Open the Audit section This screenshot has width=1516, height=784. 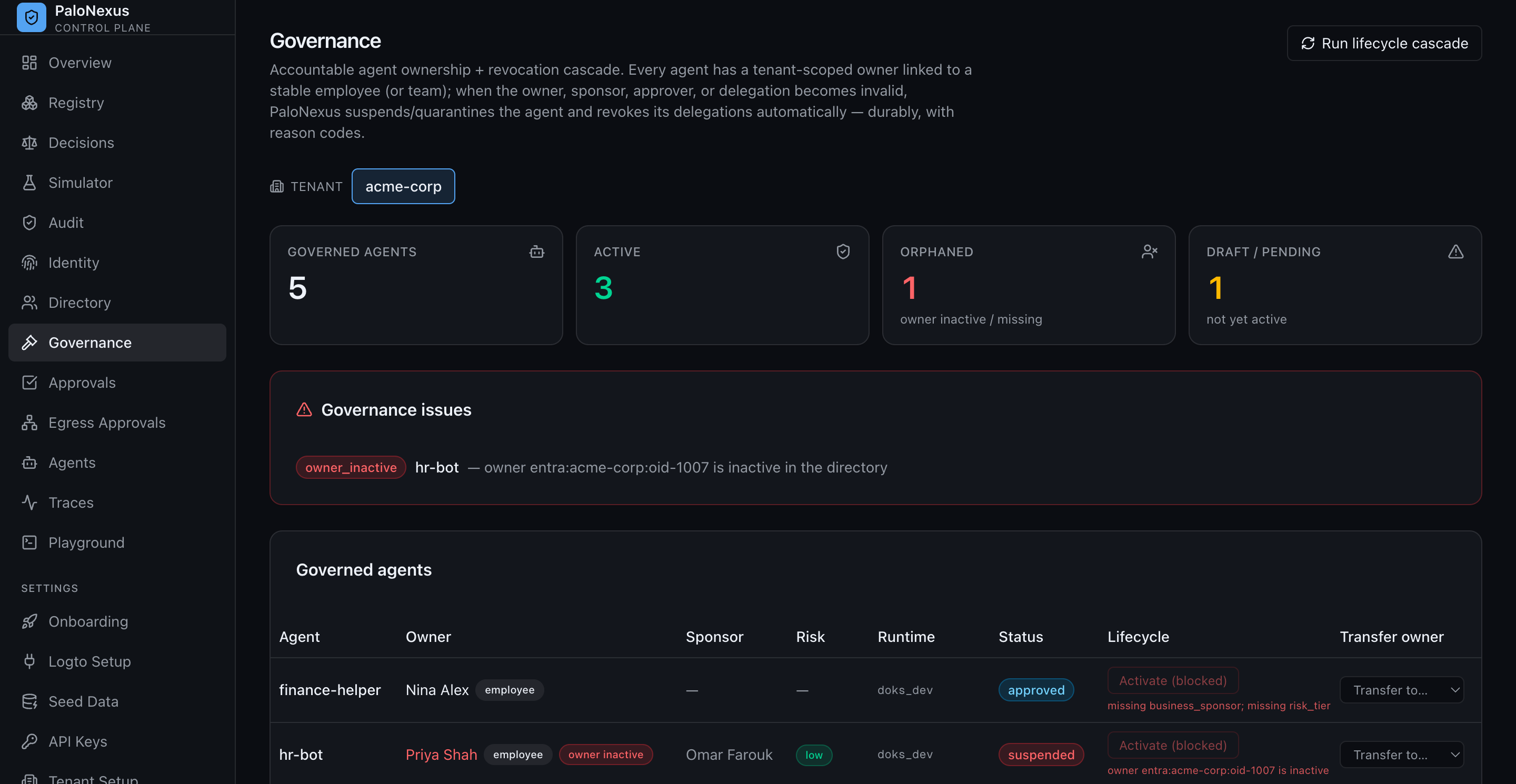coord(117,223)
